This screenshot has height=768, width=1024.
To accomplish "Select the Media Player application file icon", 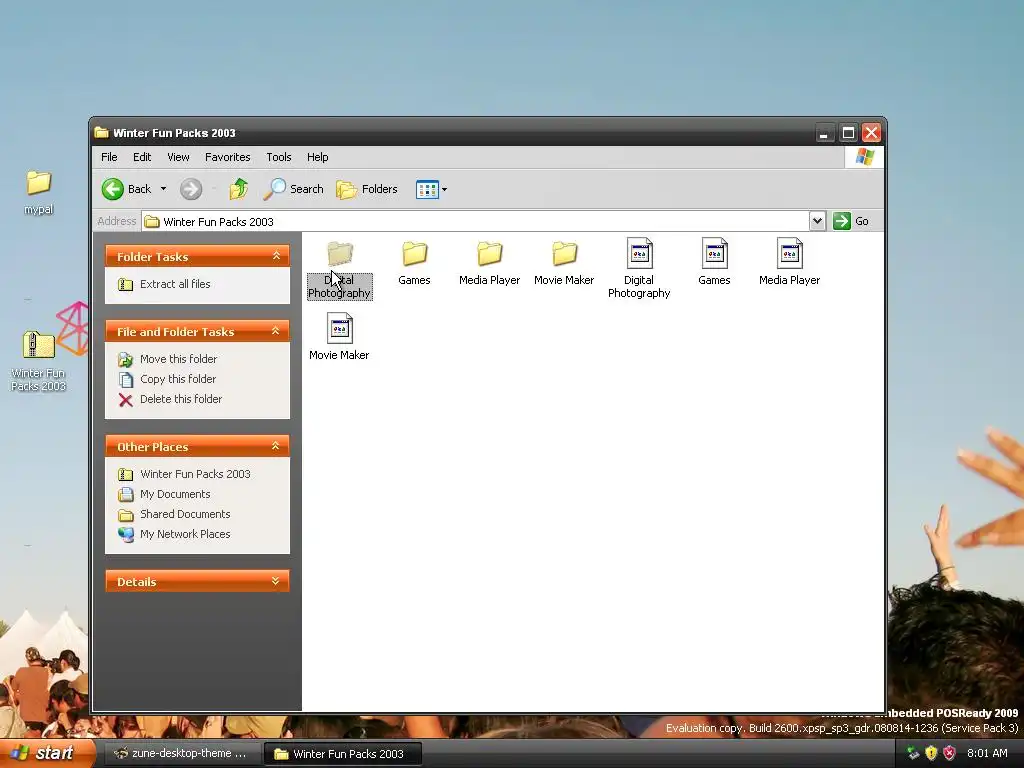I will coord(790,253).
